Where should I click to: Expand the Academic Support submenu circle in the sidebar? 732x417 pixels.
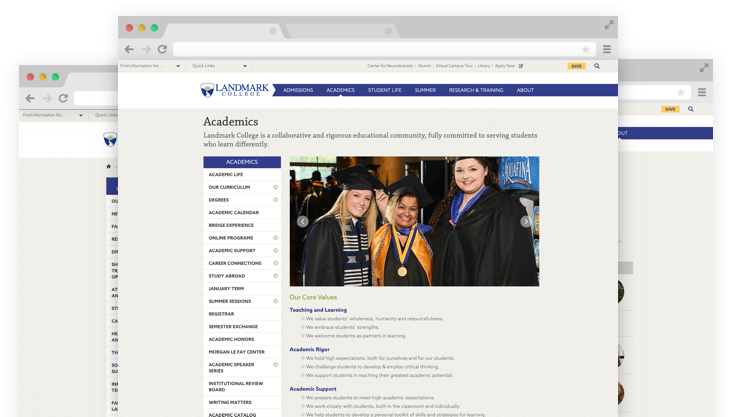(275, 250)
